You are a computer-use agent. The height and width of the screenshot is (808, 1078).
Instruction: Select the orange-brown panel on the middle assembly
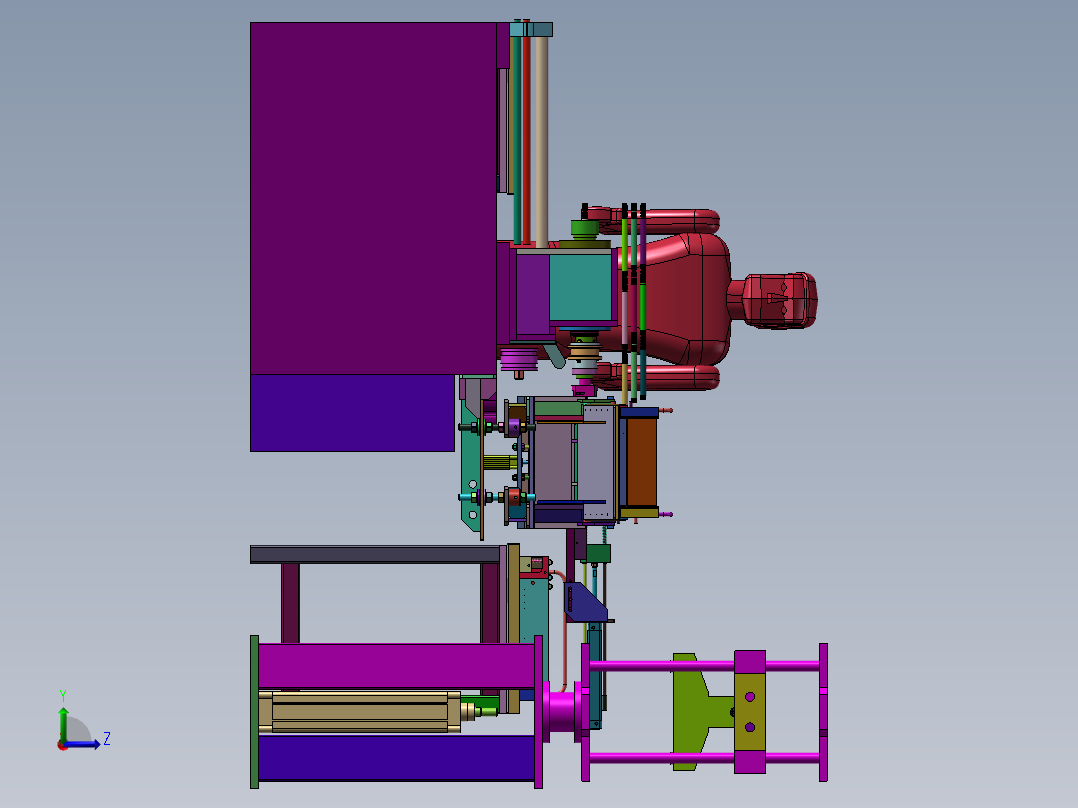point(641,461)
